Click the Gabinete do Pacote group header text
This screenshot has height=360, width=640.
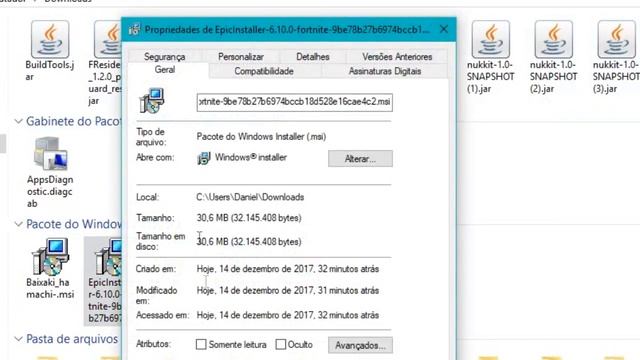73,121
